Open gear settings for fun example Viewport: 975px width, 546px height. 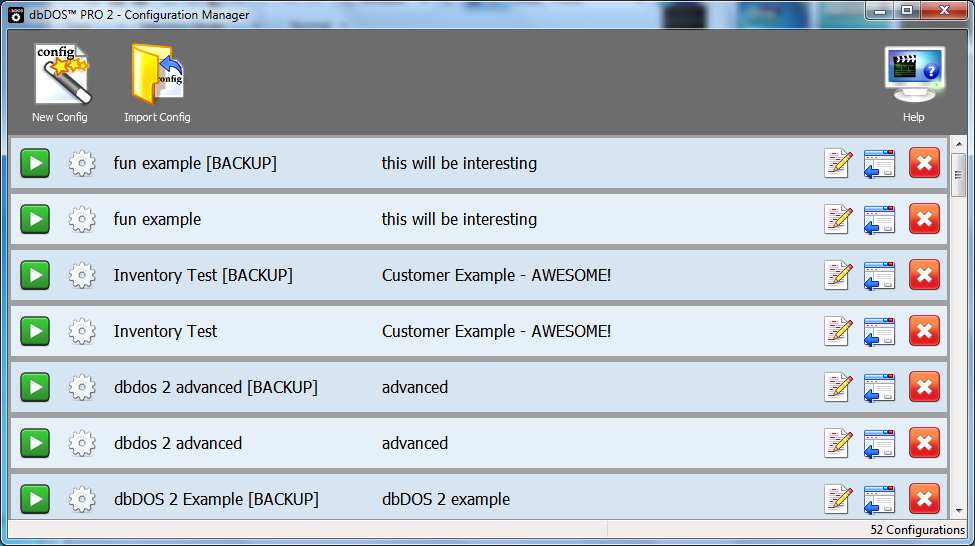click(x=82, y=220)
